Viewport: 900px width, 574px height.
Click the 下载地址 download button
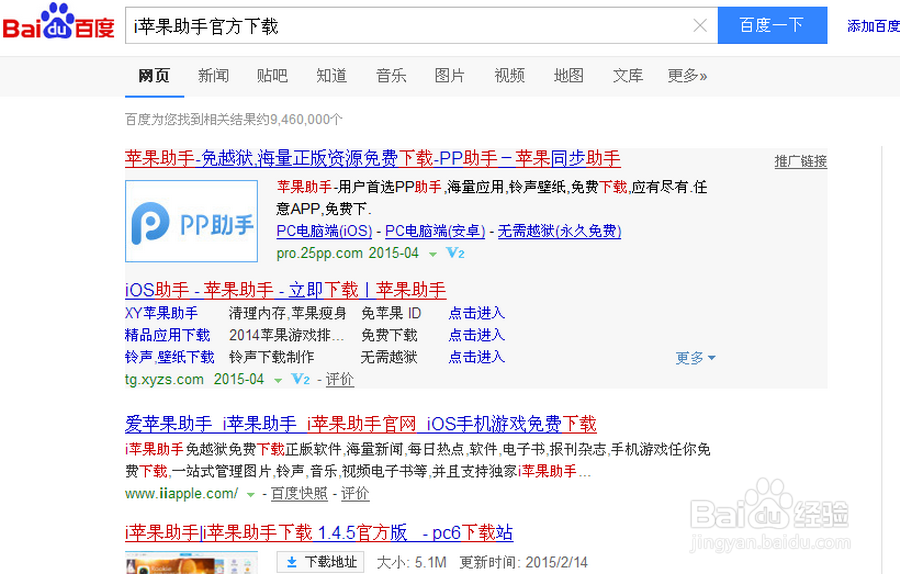(320, 562)
